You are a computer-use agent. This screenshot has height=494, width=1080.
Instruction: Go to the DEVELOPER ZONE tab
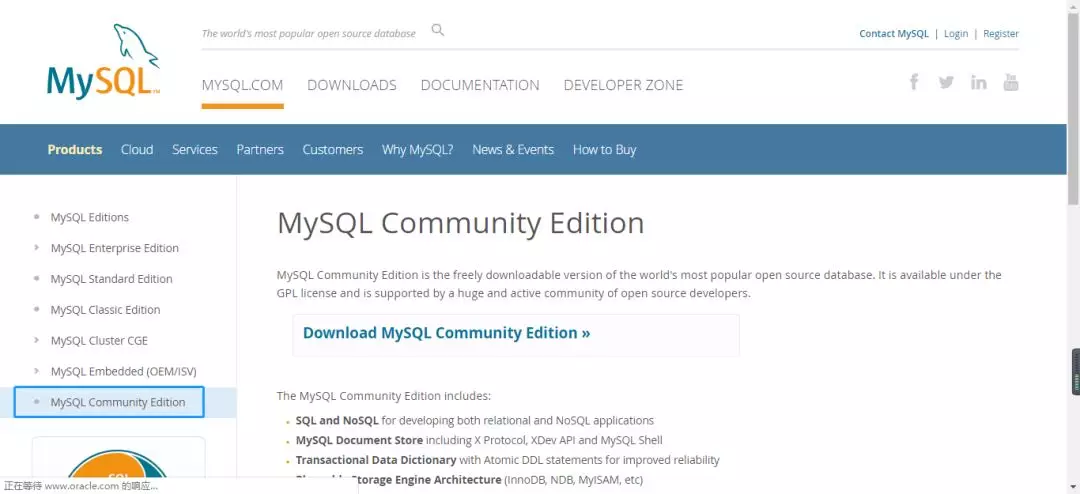point(623,85)
